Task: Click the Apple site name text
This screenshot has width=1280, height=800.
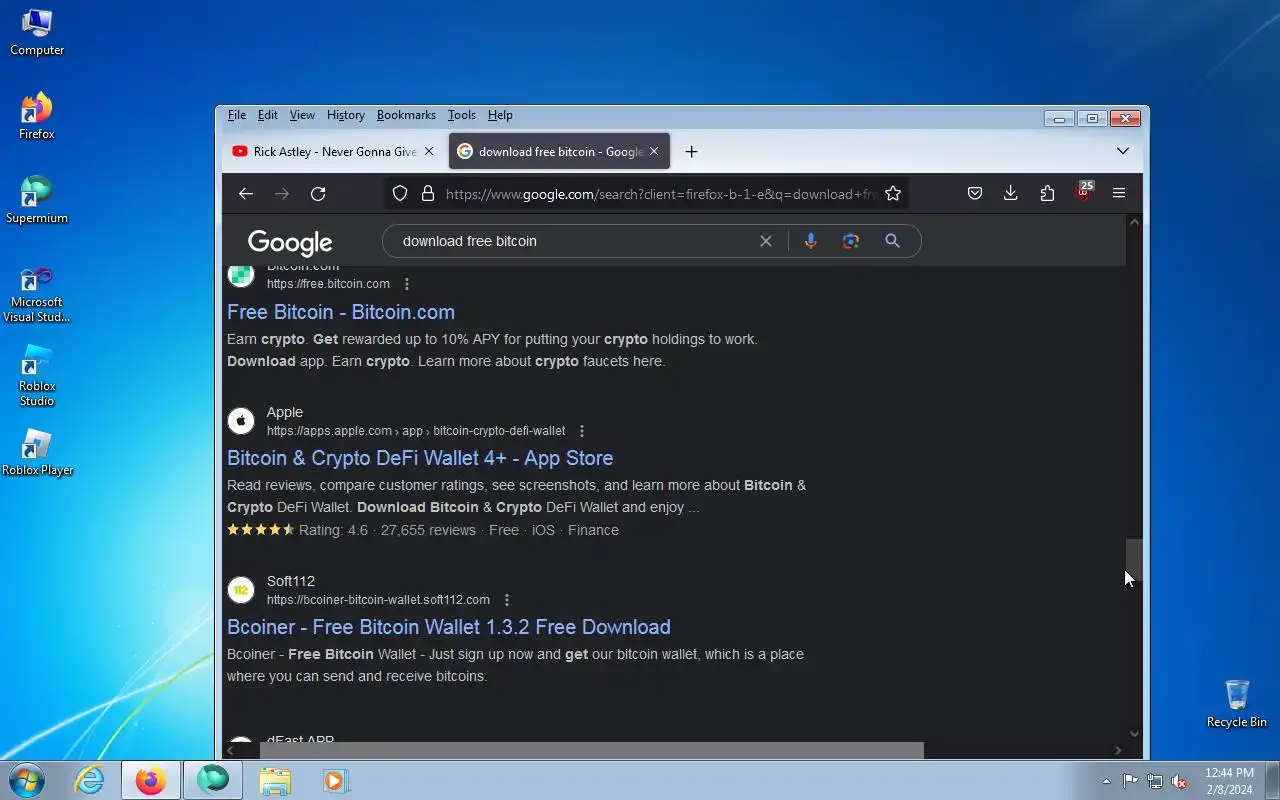Action: (285, 412)
